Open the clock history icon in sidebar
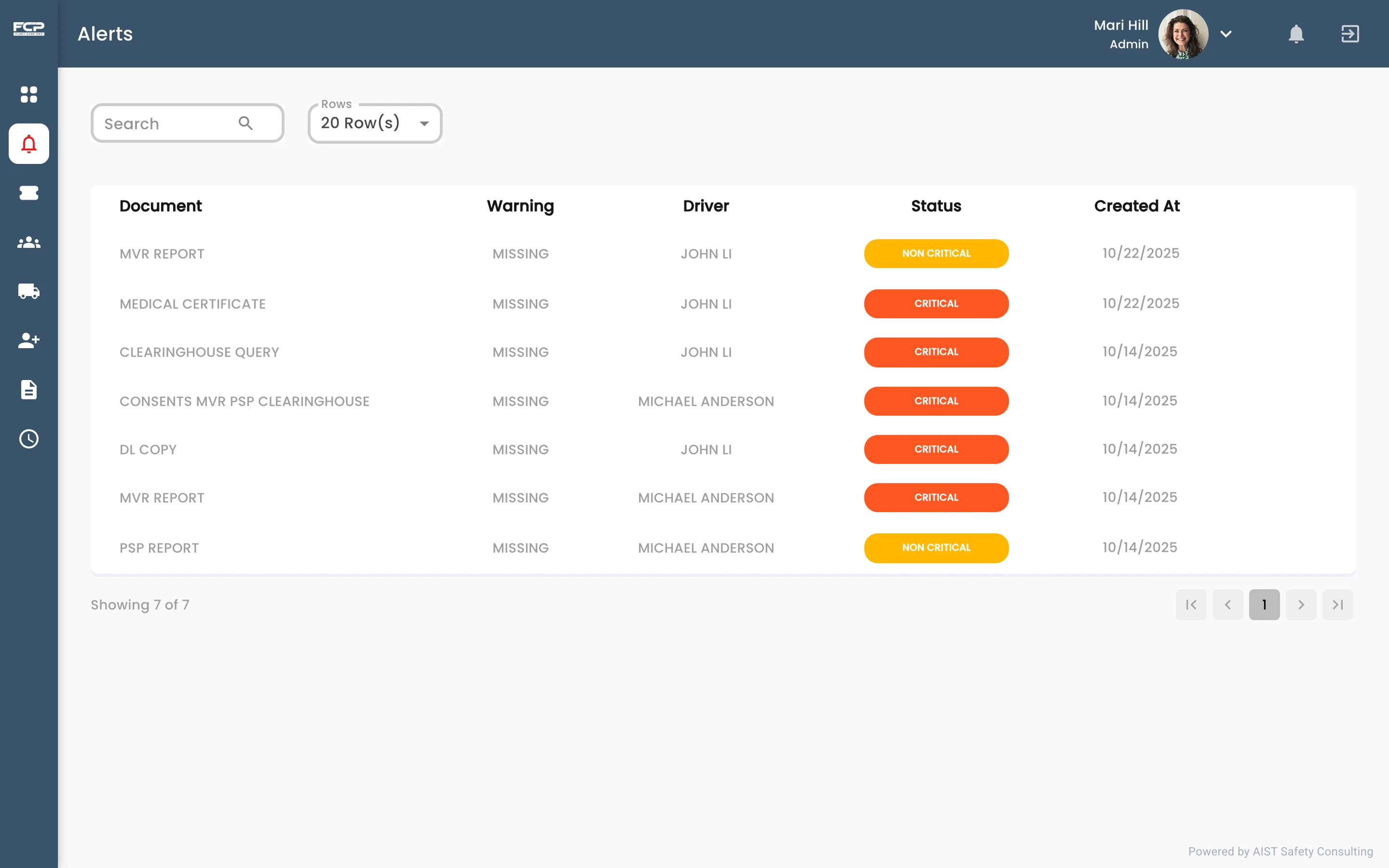 tap(29, 439)
